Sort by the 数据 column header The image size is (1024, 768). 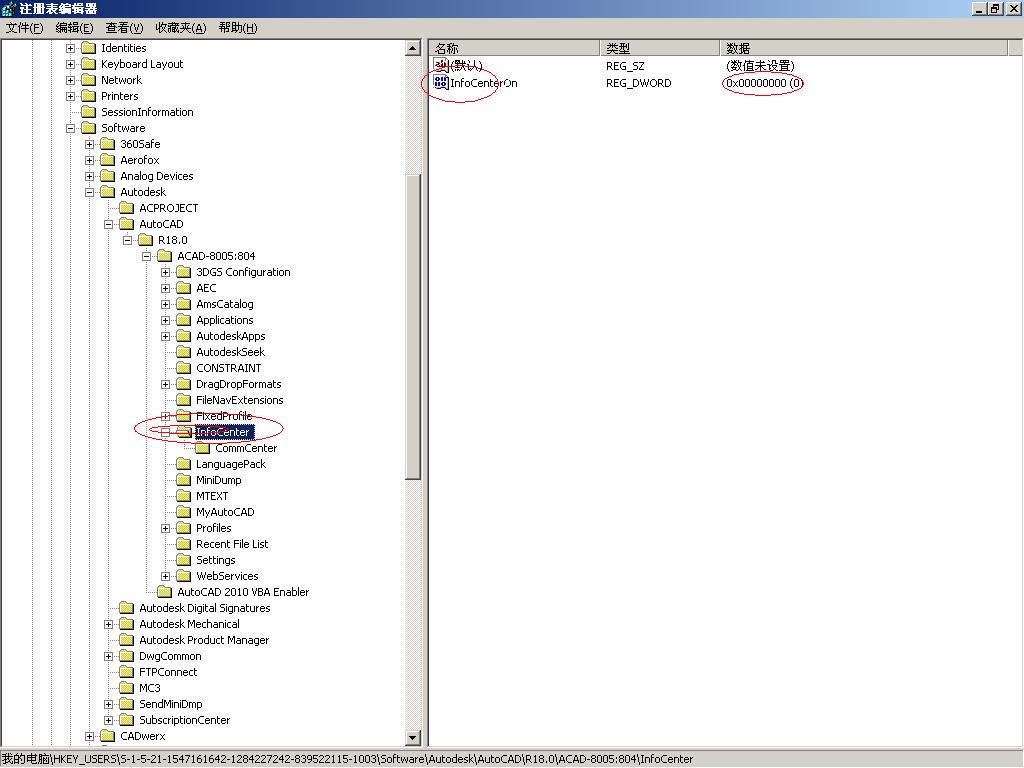(863, 48)
